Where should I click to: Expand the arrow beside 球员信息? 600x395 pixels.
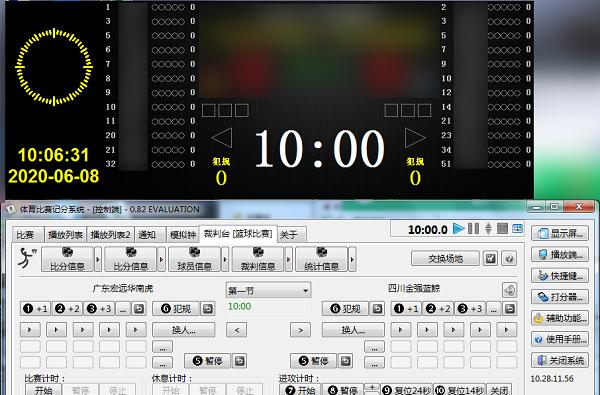[225, 259]
